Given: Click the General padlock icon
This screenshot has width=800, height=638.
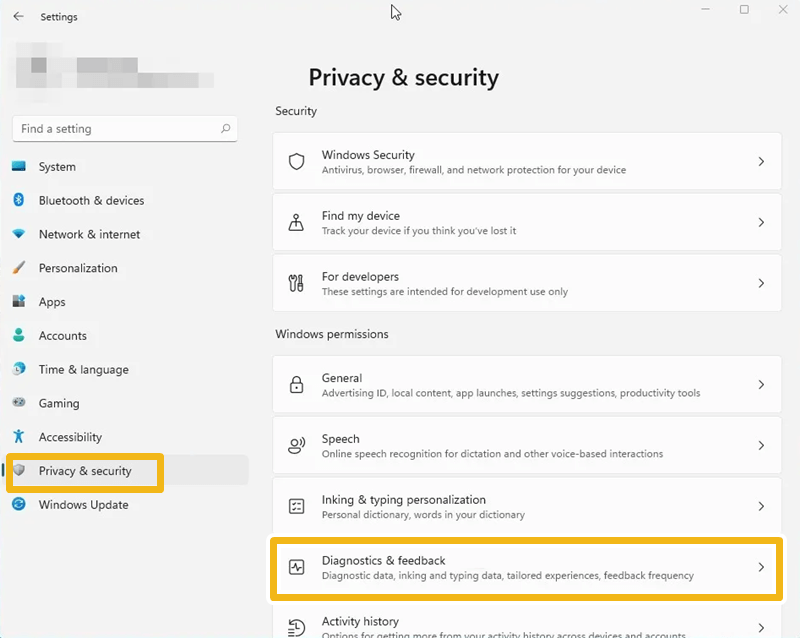Looking at the screenshot, I should click(296, 384).
